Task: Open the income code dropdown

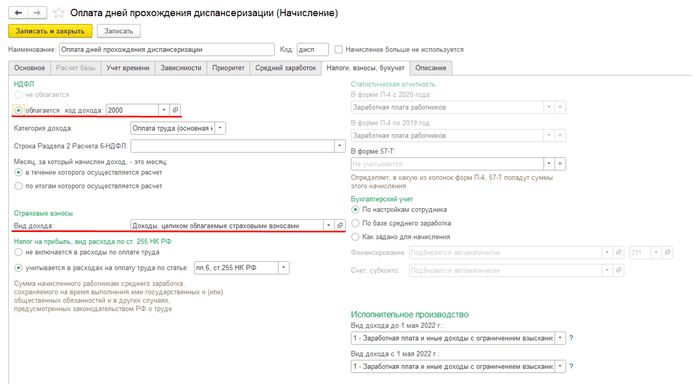Action: pyautogui.click(x=164, y=110)
